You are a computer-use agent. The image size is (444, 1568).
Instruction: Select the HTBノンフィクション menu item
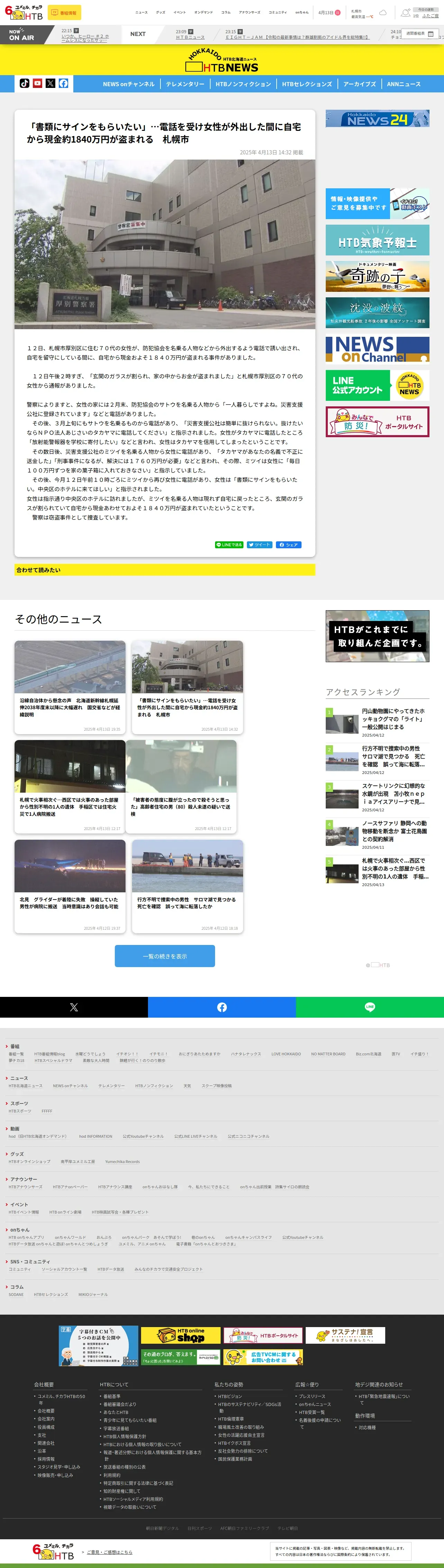(x=243, y=84)
